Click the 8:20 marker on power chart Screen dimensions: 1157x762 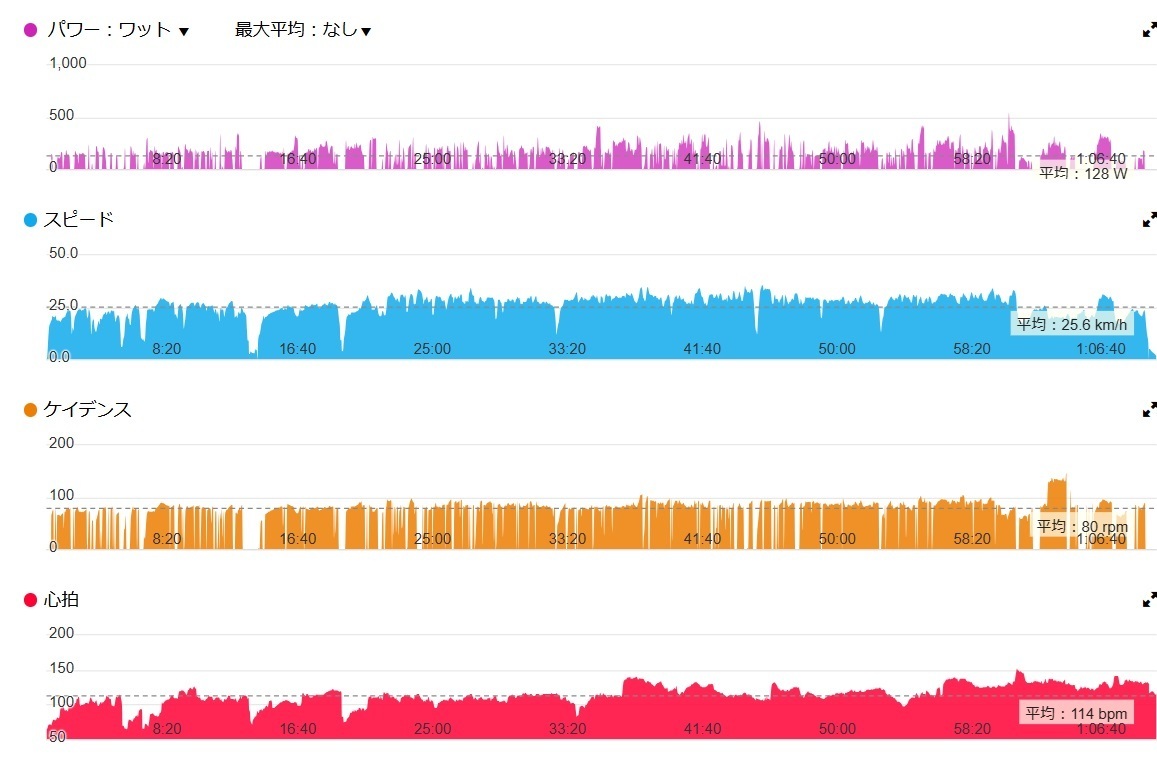167,159
